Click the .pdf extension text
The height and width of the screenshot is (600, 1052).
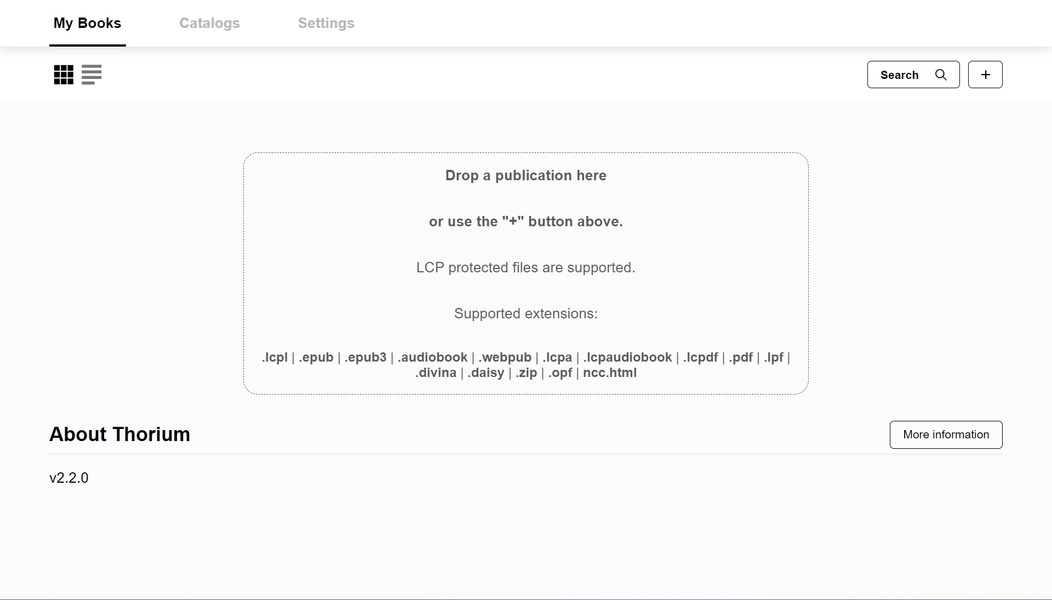741,357
